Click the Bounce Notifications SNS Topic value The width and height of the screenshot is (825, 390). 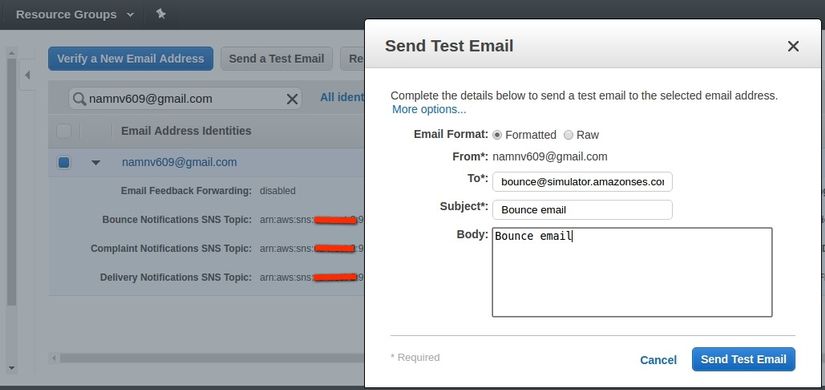311,220
